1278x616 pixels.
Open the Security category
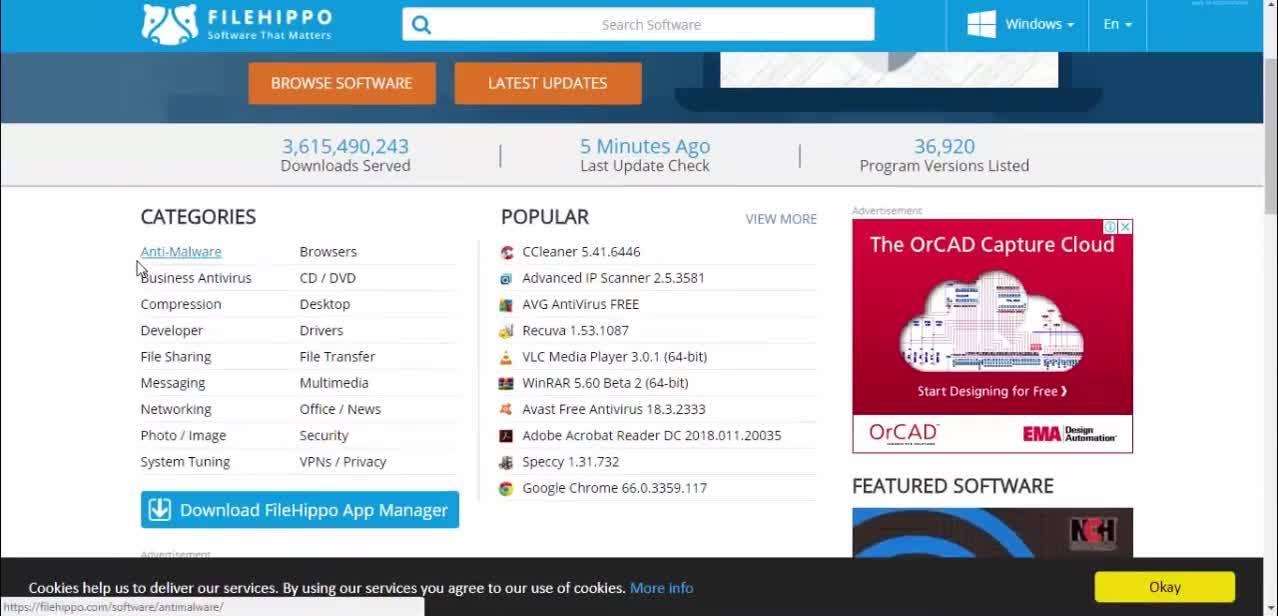(324, 436)
